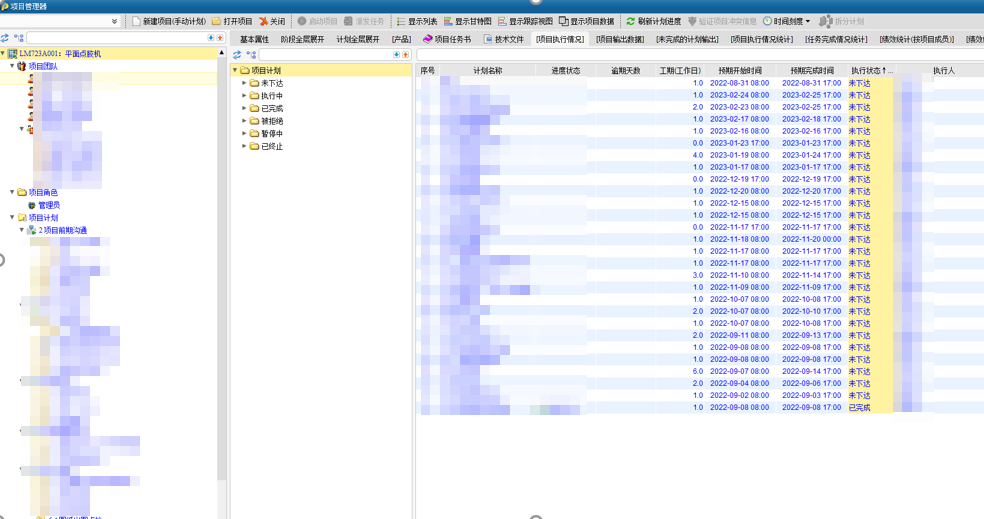This screenshot has height=519, width=984.
Task: Click the 预期完成时间 column header
Action: tap(812, 71)
